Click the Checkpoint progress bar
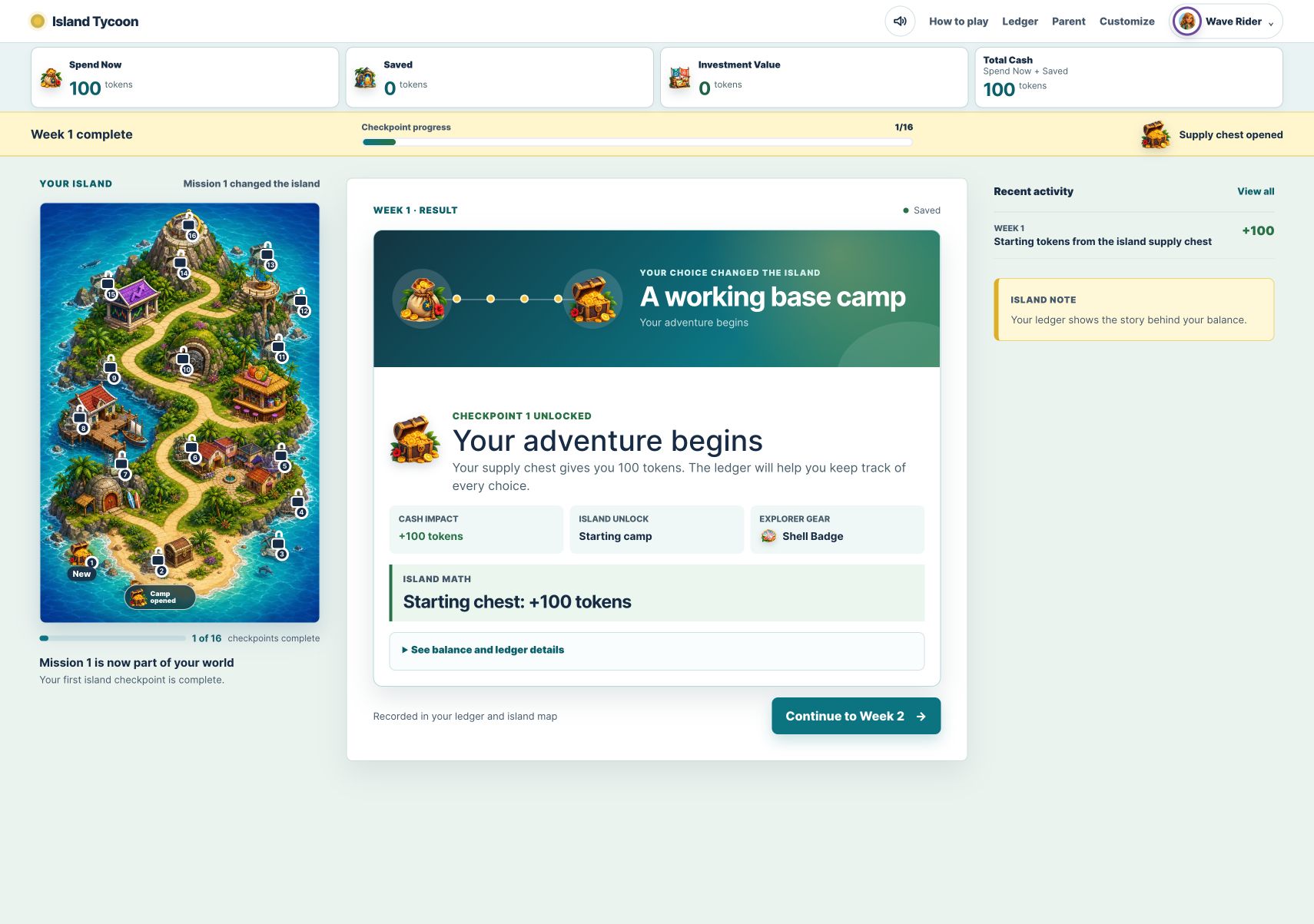Screen dimensions: 1314x924 (x=637, y=142)
